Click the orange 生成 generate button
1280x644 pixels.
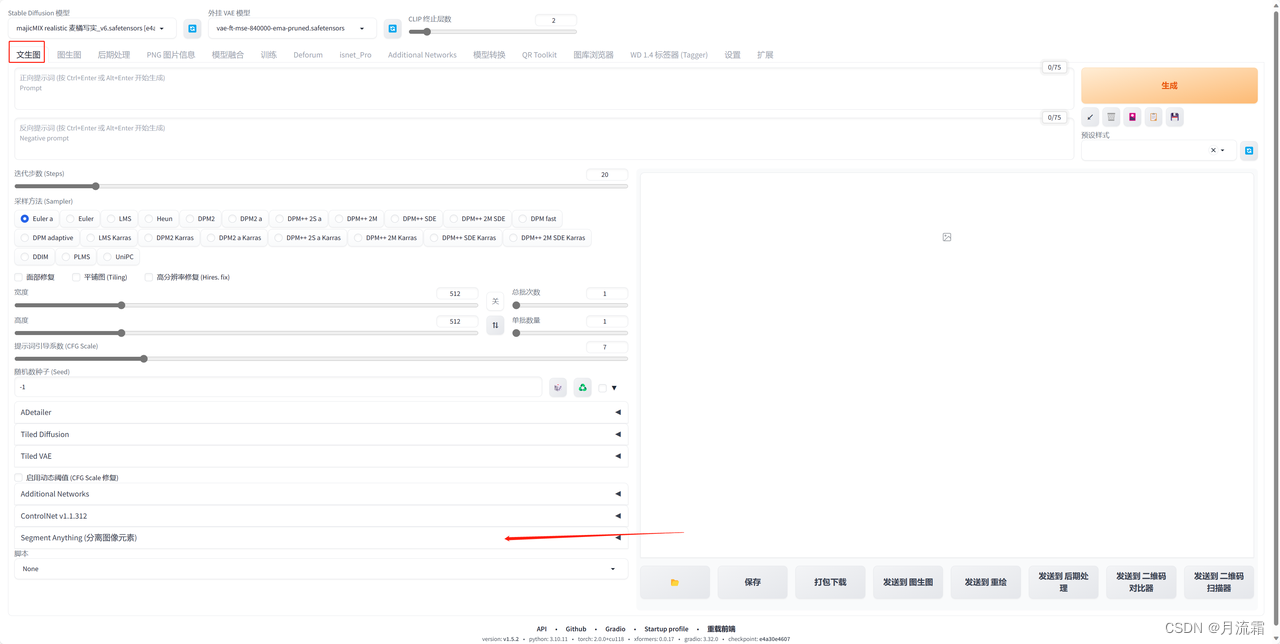pos(1169,86)
